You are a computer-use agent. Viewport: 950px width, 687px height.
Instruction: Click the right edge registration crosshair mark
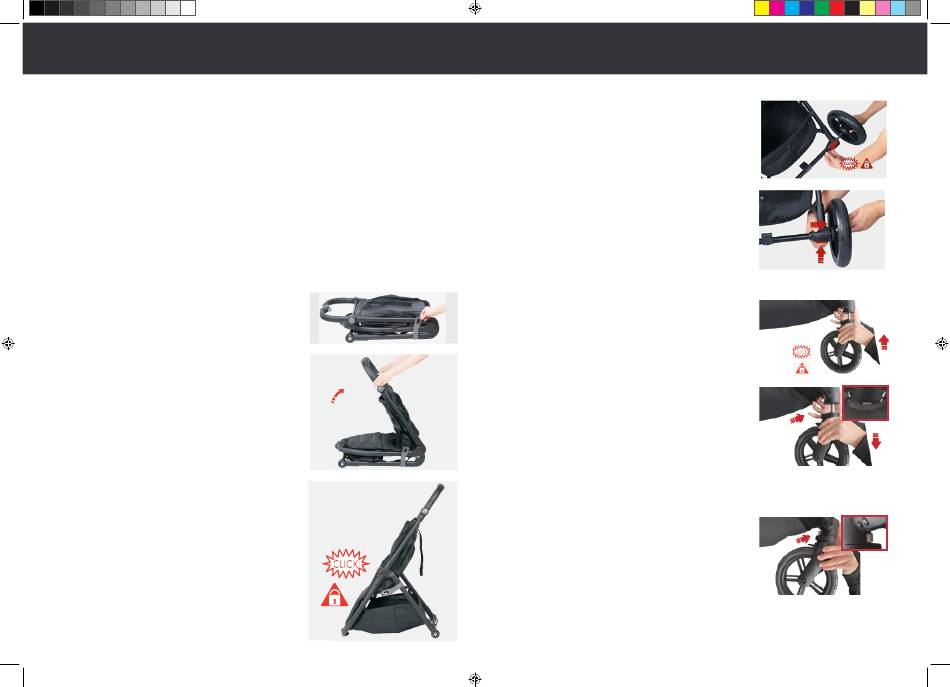click(x=942, y=344)
